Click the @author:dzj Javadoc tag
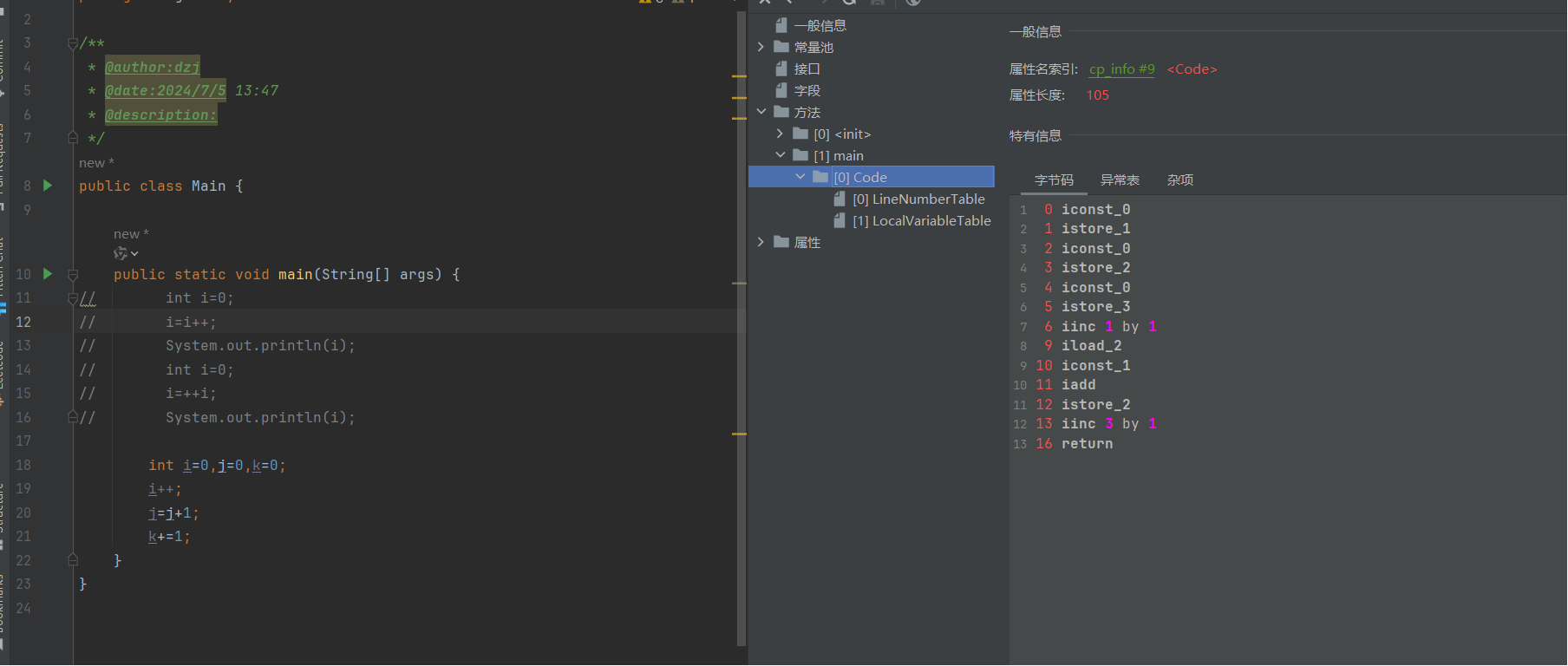The height and width of the screenshot is (666, 1568). [152, 67]
